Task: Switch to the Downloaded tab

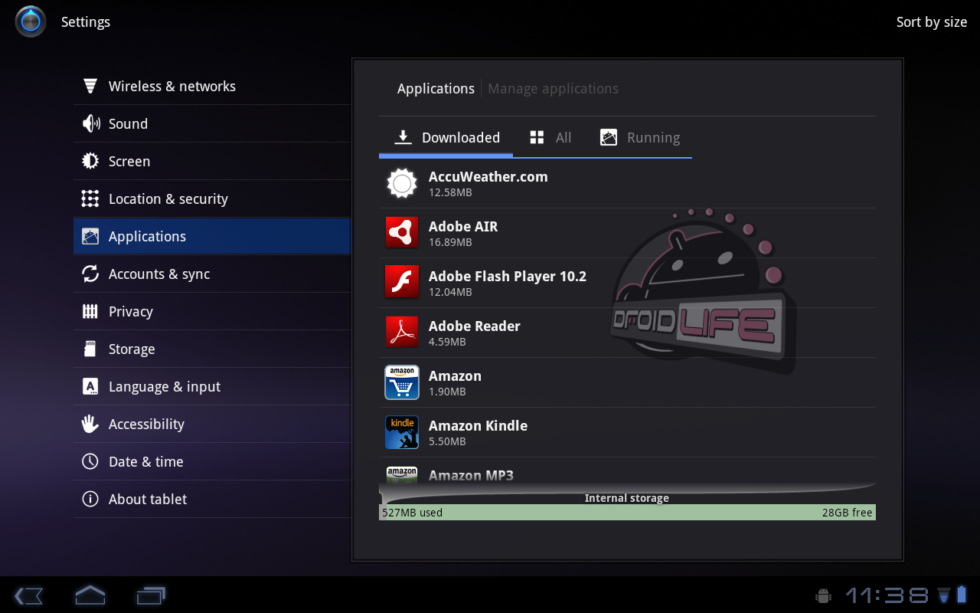Action: tap(446, 137)
